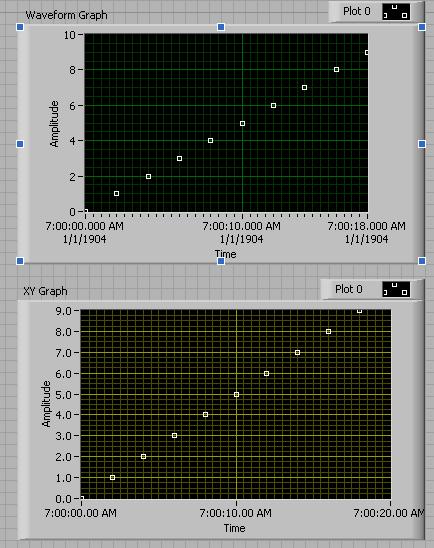Click the XY Graph Y-axis value 5.0
434x548 pixels.
(63, 395)
